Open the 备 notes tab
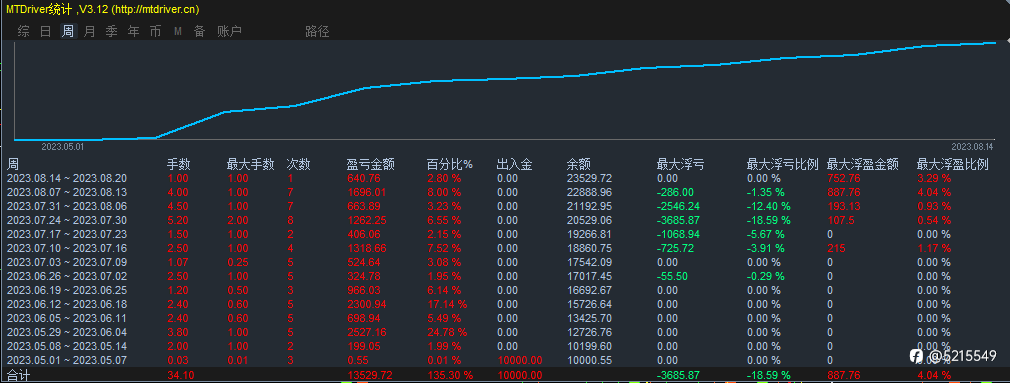Viewport: 1010px width, 383px height. 200,31
